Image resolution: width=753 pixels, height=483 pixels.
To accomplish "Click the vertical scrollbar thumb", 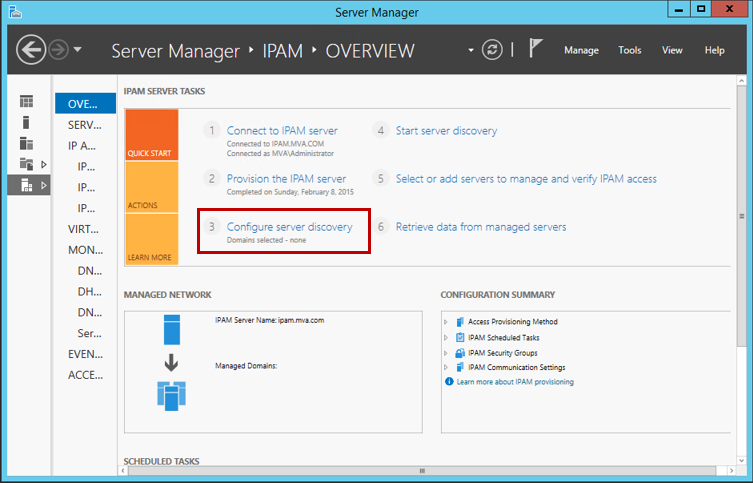I will tap(742, 216).
